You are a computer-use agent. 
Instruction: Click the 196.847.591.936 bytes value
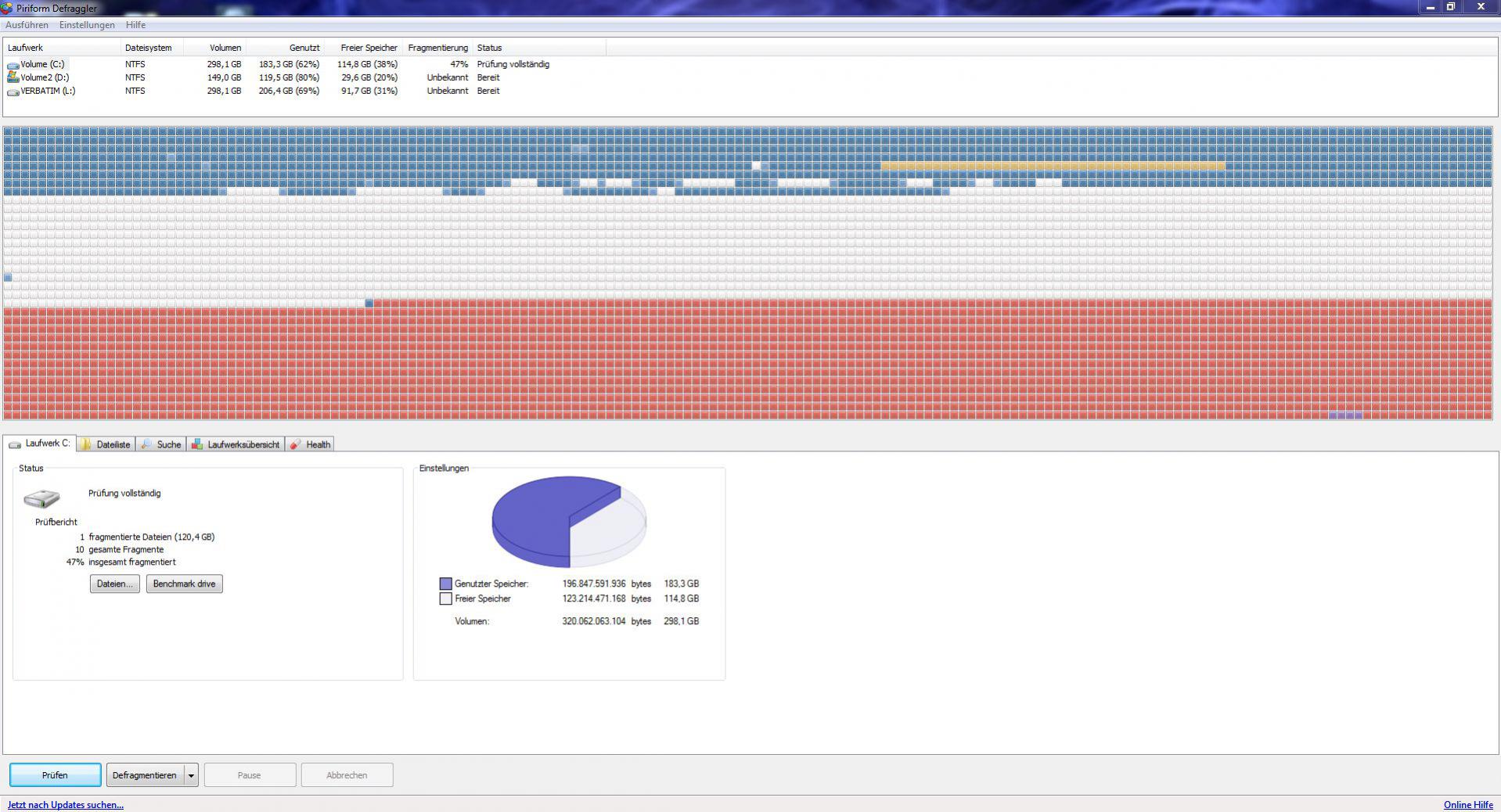(594, 584)
